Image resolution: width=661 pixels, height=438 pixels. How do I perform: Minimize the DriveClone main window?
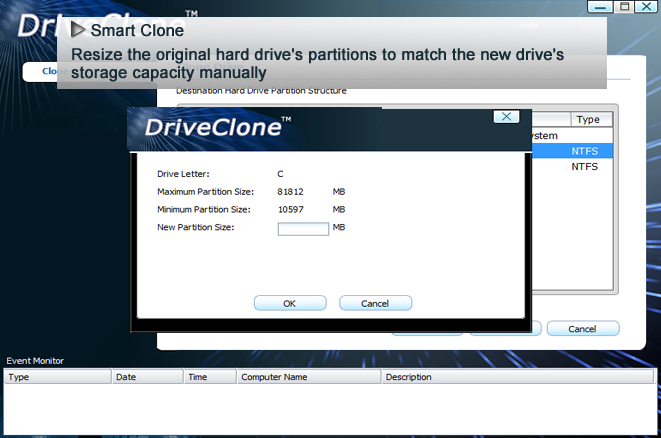point(600,7)
